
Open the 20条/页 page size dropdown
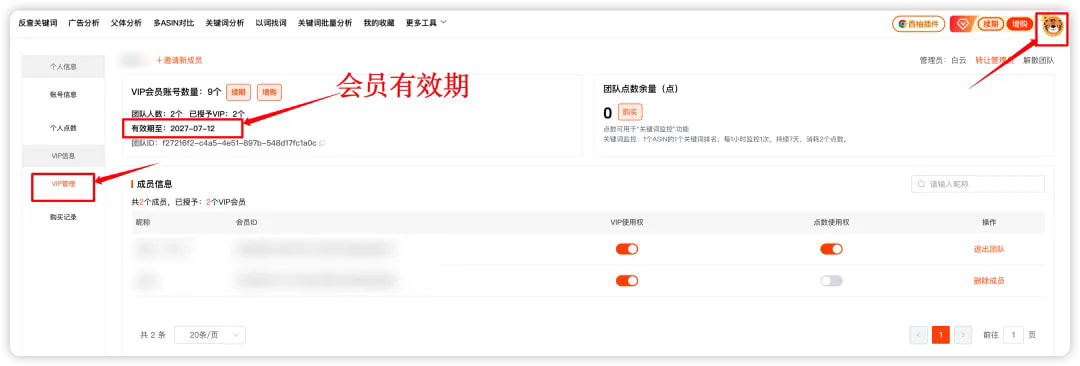click(210, 335)
